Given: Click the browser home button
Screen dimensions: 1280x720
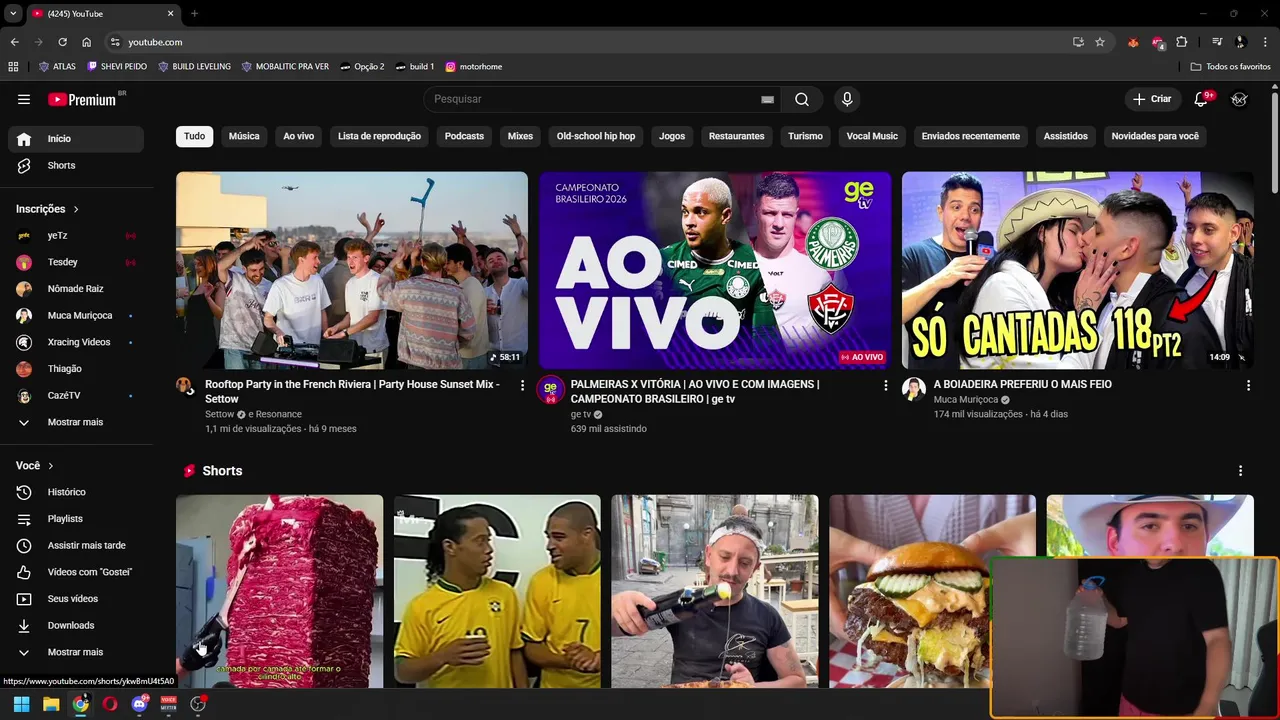Looking at the screenshot, I should point(87,42).
